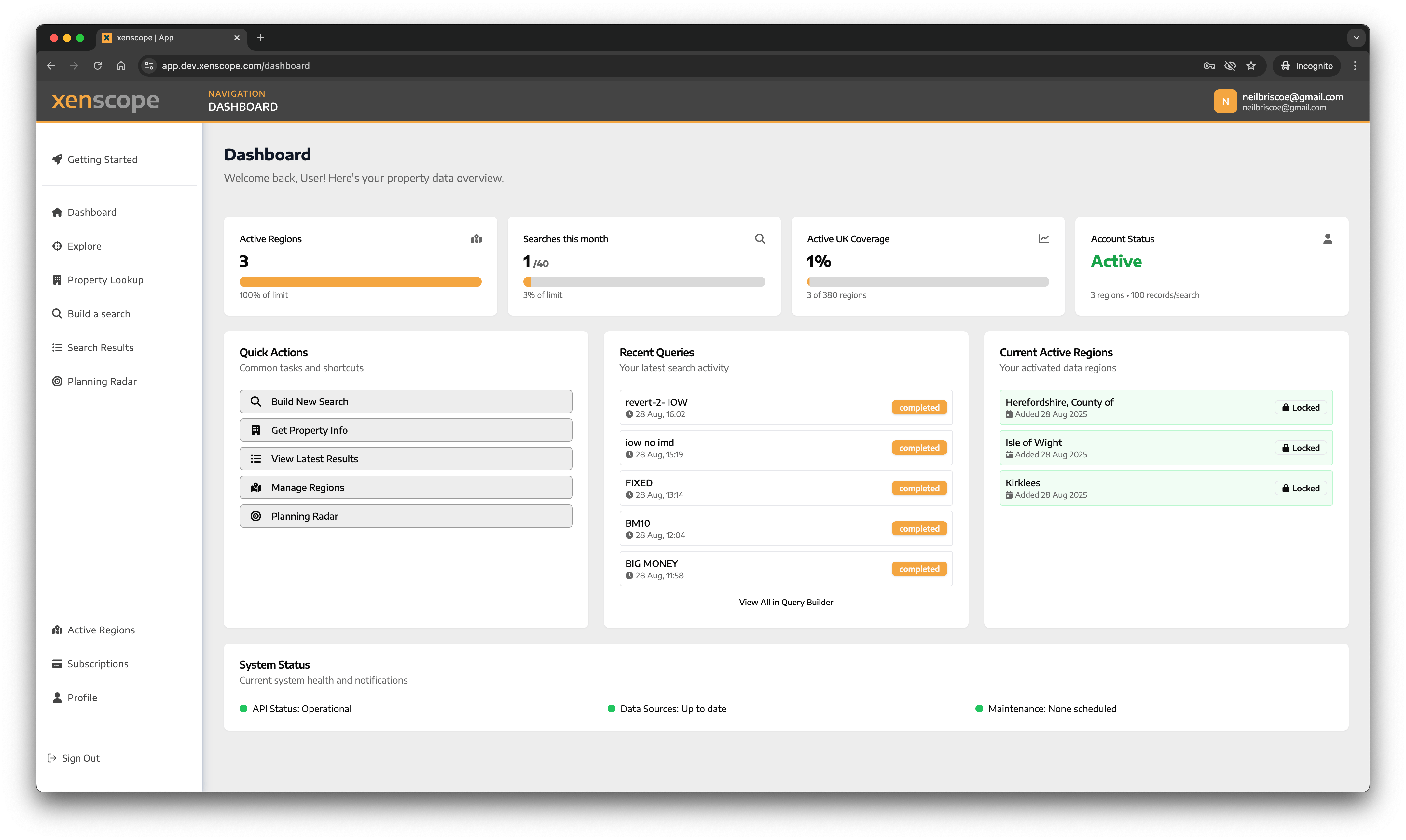Viewport: 1406px width, 840px height.
Task: Click the green Maintenance indicator dot
Action: click(x=979, y=709)
